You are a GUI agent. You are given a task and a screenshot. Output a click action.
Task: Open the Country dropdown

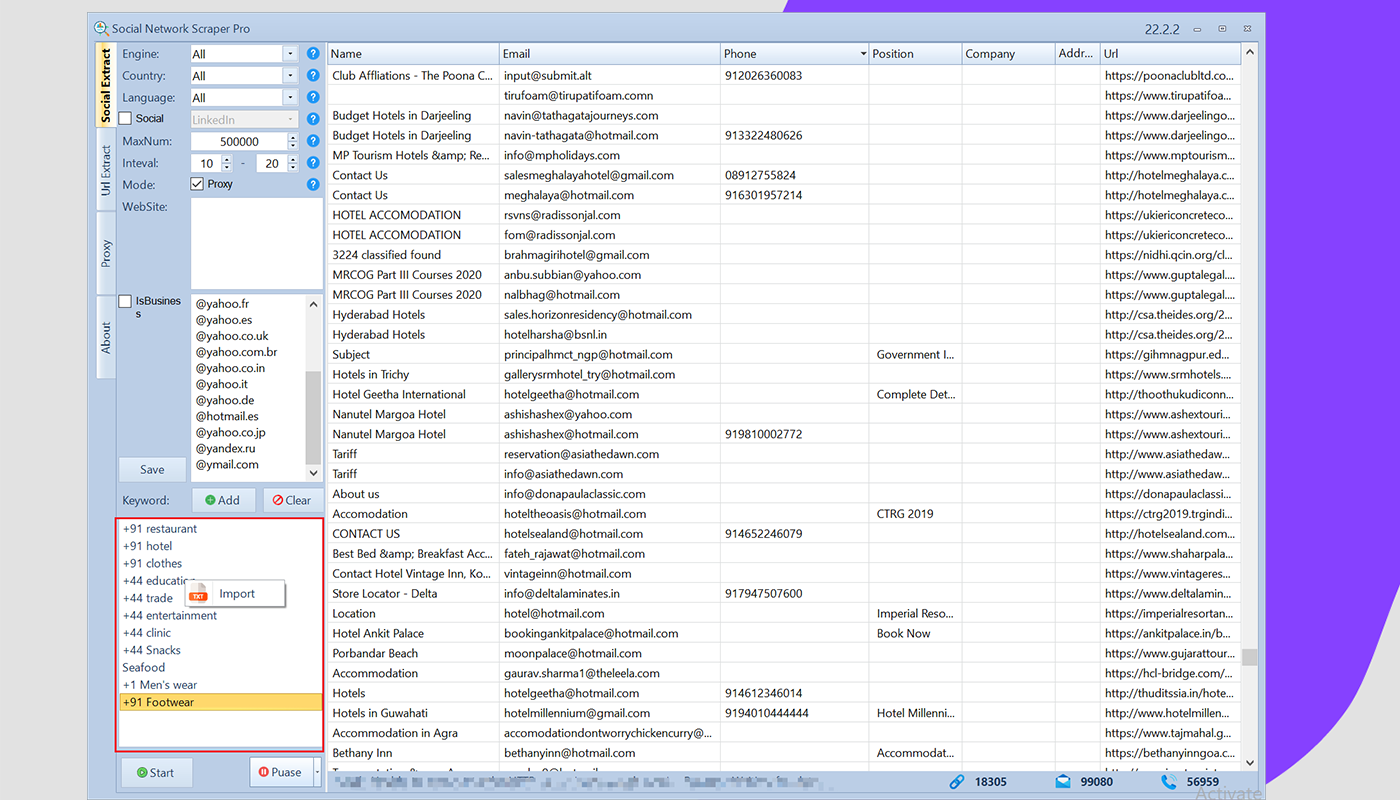(290, 76)
